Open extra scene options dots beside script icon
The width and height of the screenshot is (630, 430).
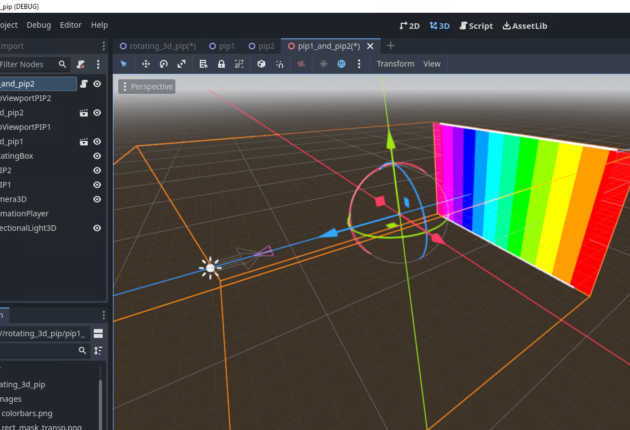point(98,64)
